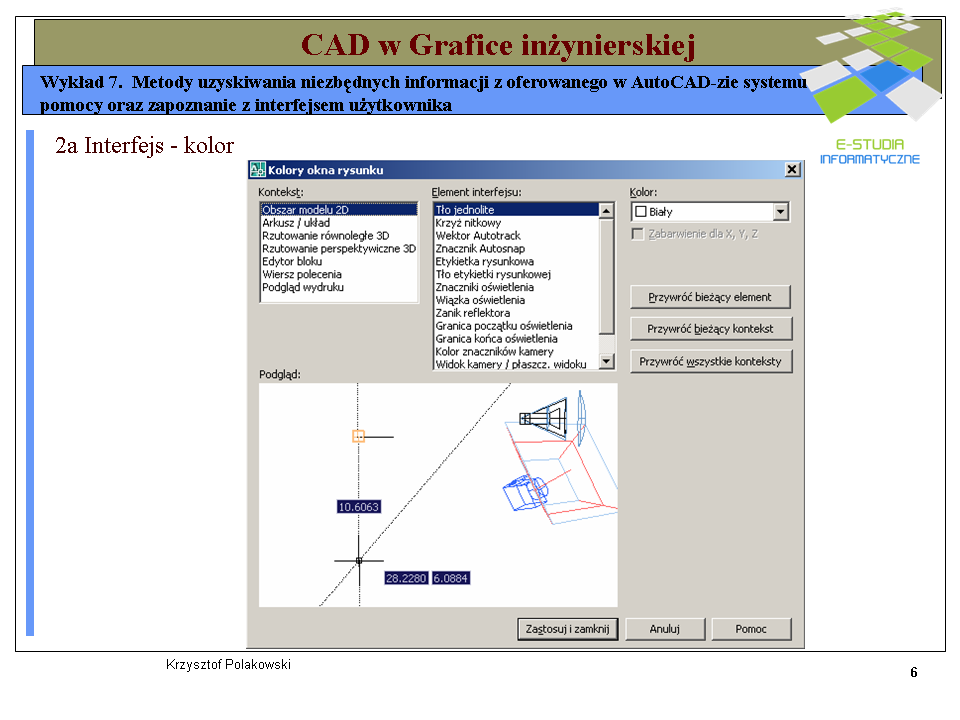Viewport: 960px width, 720px height.
Task: Click the 10.6063 tooltip value in preview
Action: 359,507
